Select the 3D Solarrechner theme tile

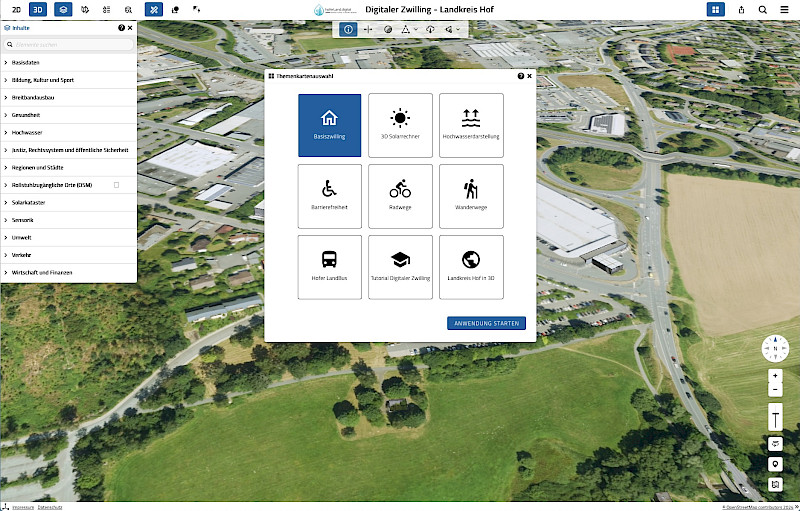tap(400, 124)
